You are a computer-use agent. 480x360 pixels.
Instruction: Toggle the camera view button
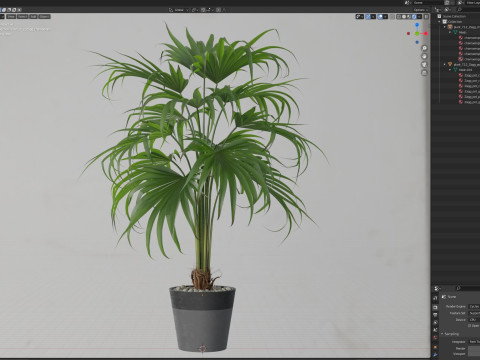424,64
